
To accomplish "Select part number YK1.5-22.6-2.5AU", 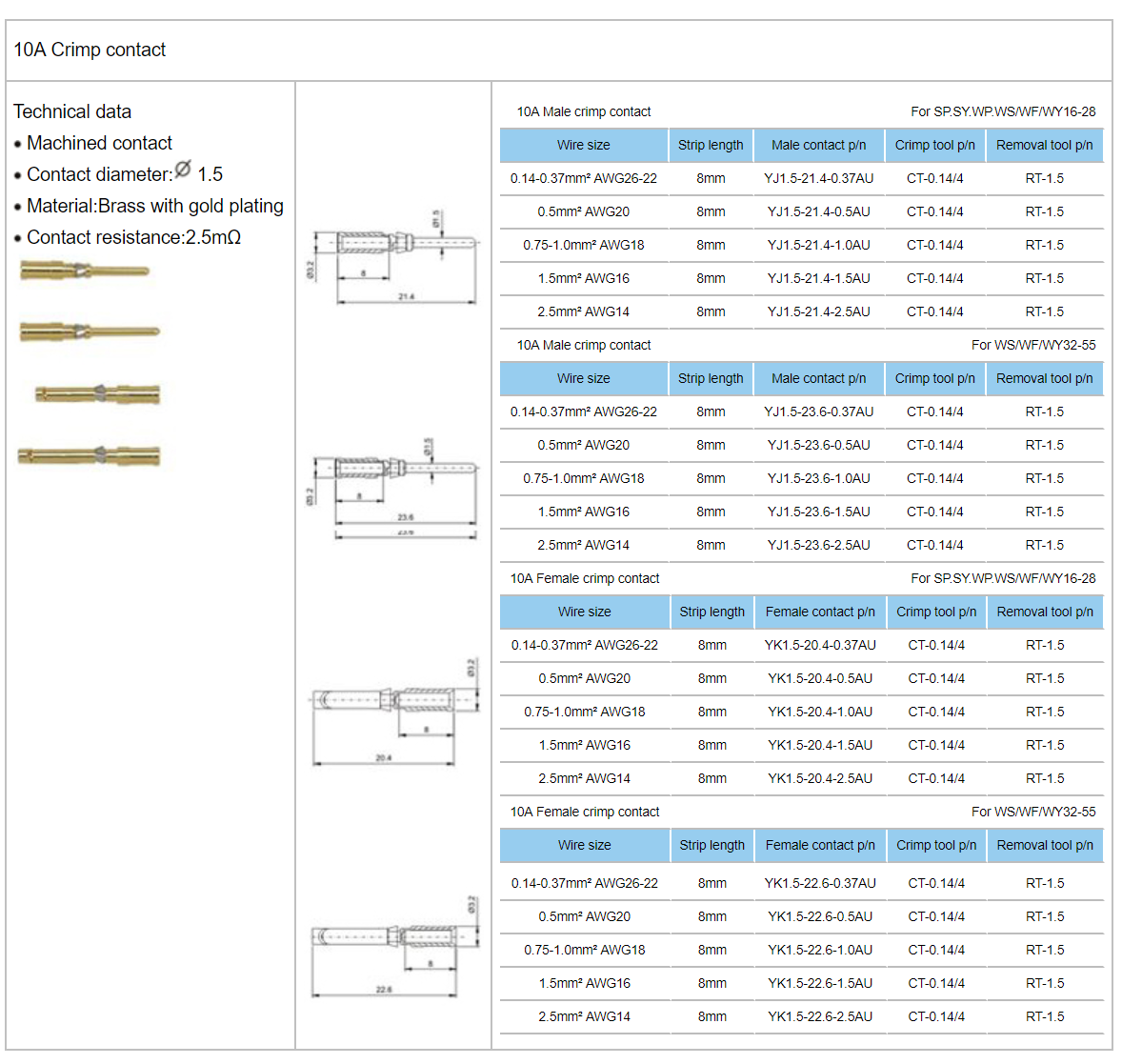I will [820, 1016].
